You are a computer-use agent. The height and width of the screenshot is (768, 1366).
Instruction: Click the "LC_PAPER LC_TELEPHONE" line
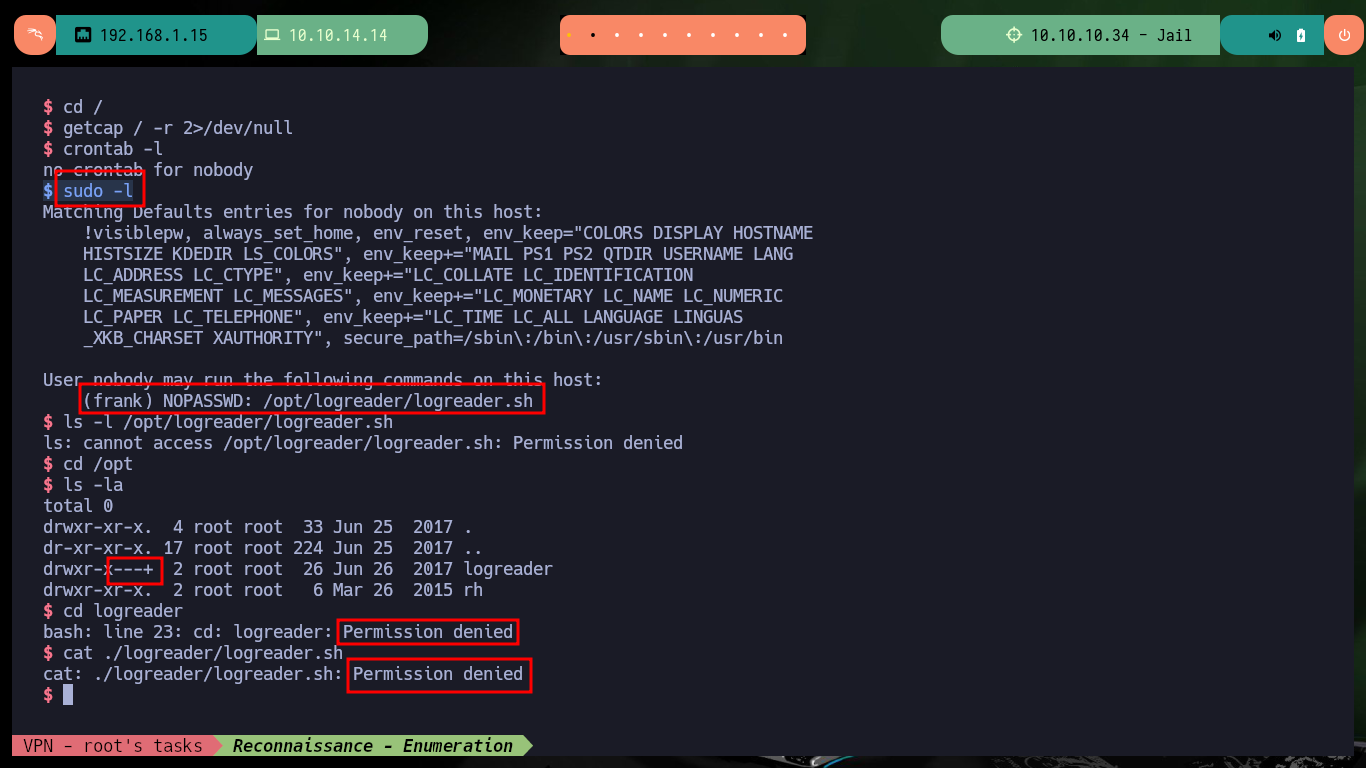coord(413,317)
